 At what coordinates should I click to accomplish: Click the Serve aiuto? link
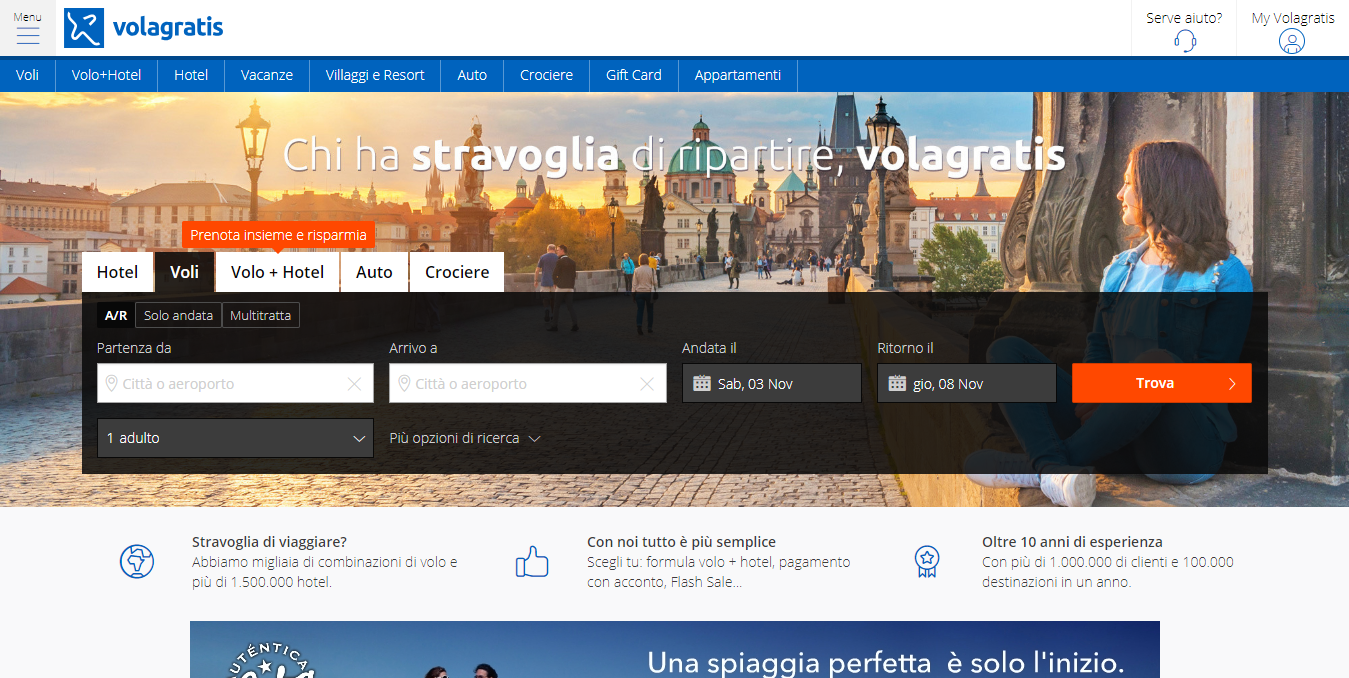1184,18
